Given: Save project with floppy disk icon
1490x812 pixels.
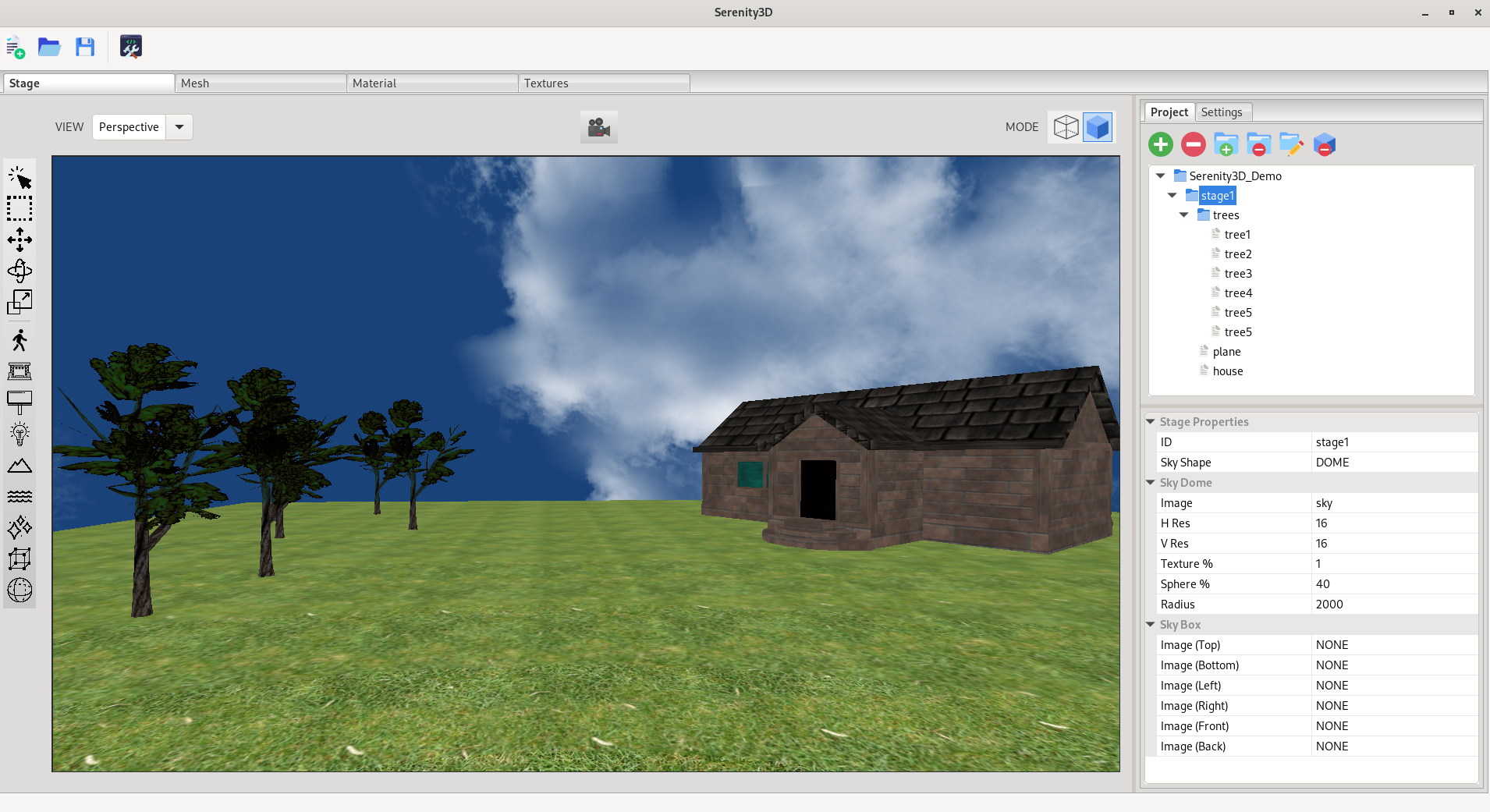Looking at the screenshot, I should 85,47.
